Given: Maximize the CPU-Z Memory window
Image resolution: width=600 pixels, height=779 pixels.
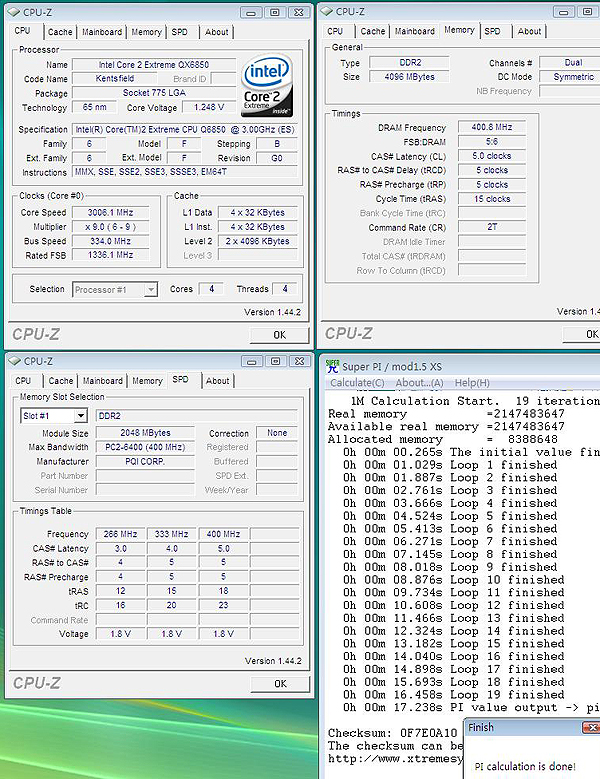Looking at the screenshot, I should pyautogui.click(x=588, y=12).
